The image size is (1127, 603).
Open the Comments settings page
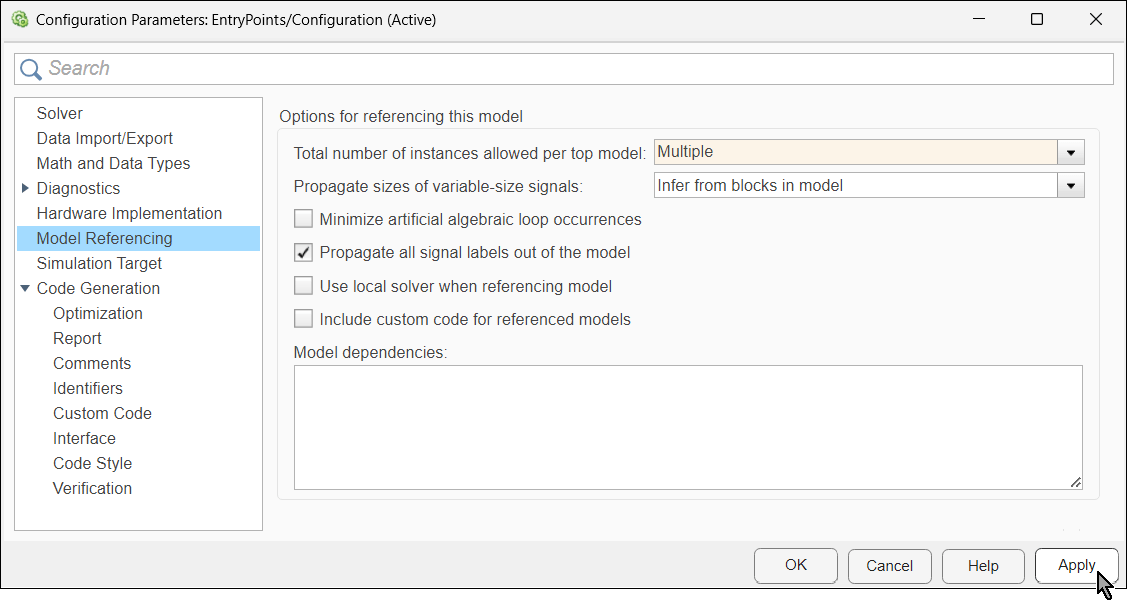click(92, 362)
